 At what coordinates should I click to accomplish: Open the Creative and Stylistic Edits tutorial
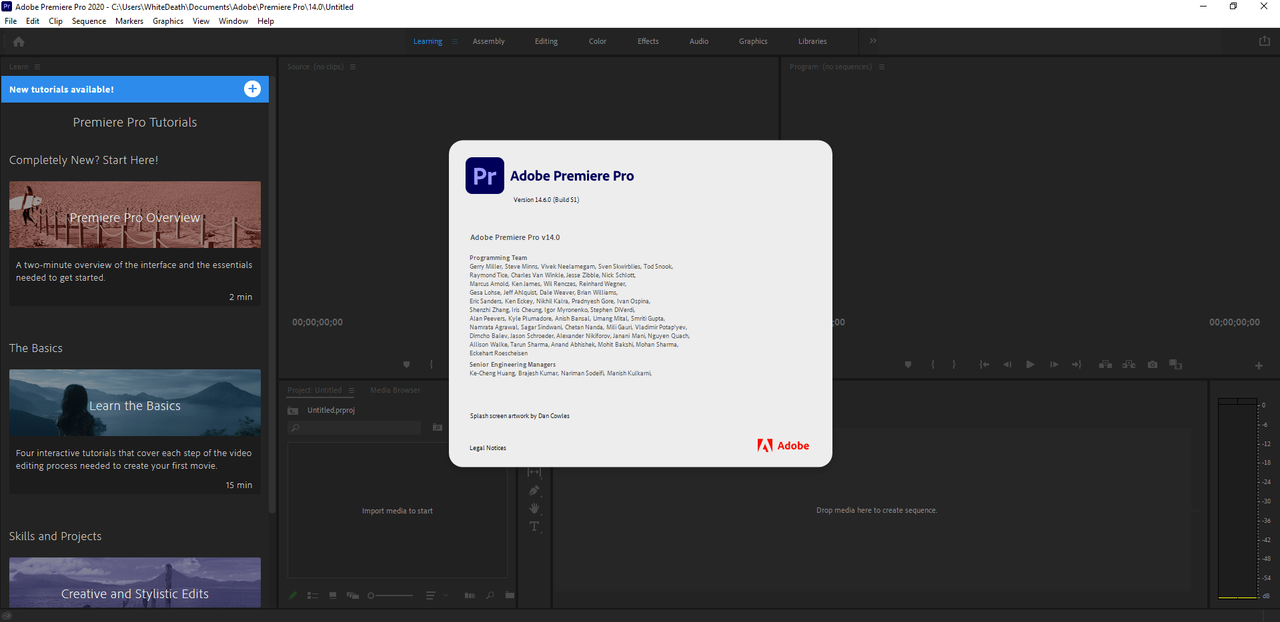pyautogui.click(x=135, y=583)
